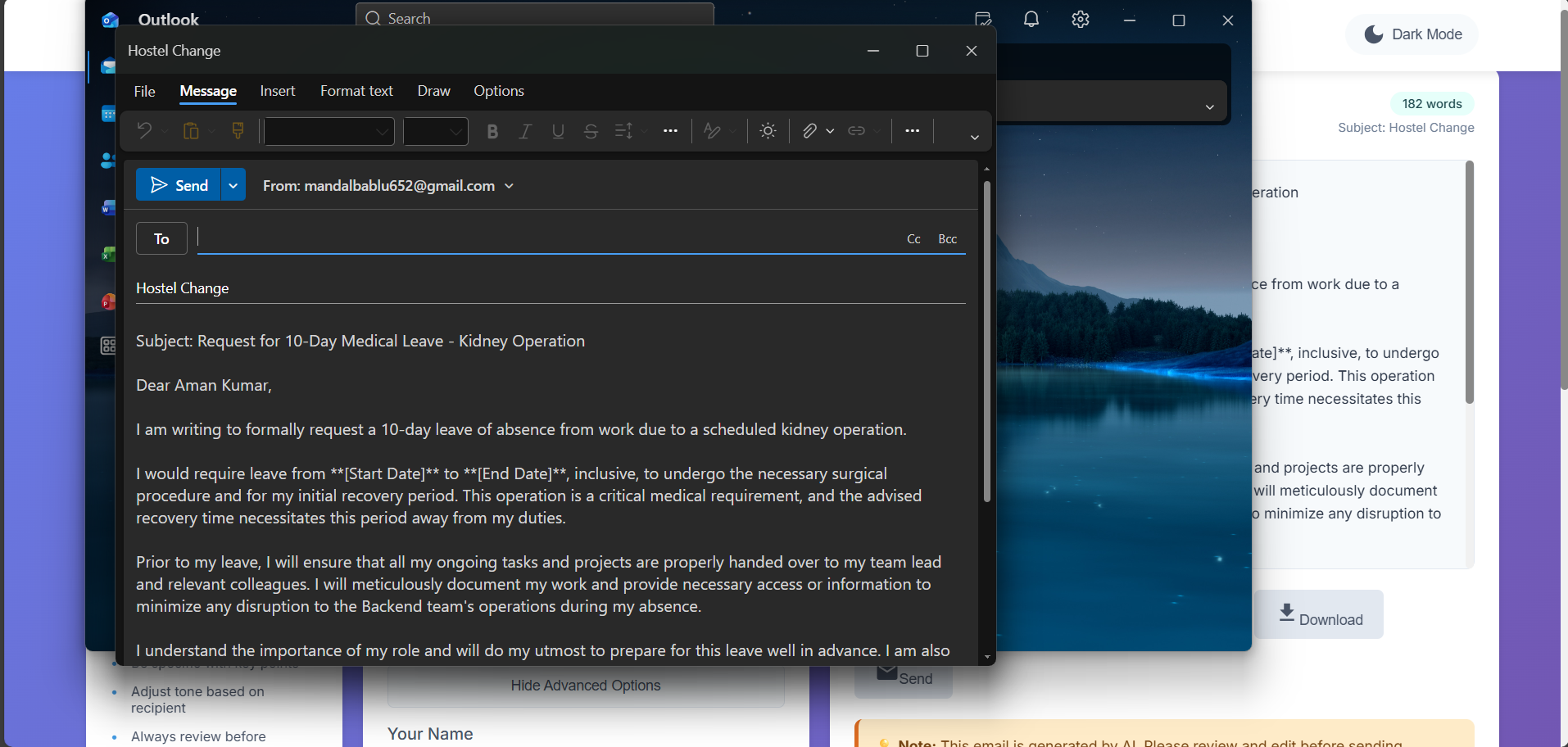Switch to the Format text tab

pos(356,91)
